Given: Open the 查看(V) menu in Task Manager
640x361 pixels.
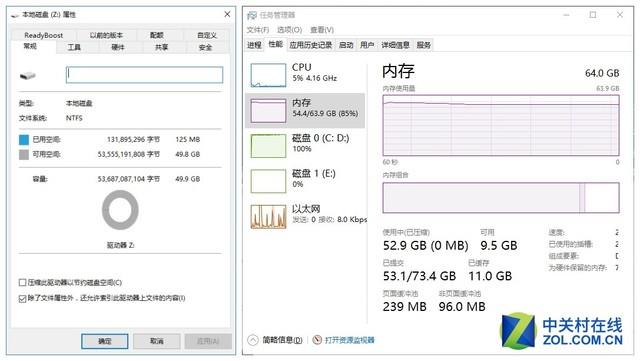Looking at the screenshot, I should (322, 30).
